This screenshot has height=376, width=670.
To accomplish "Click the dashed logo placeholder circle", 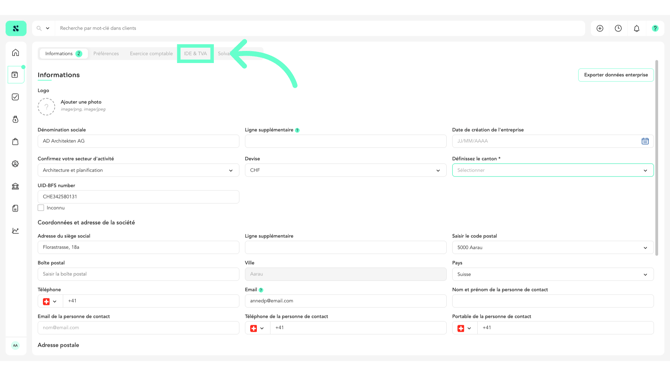I will [46, 107].
